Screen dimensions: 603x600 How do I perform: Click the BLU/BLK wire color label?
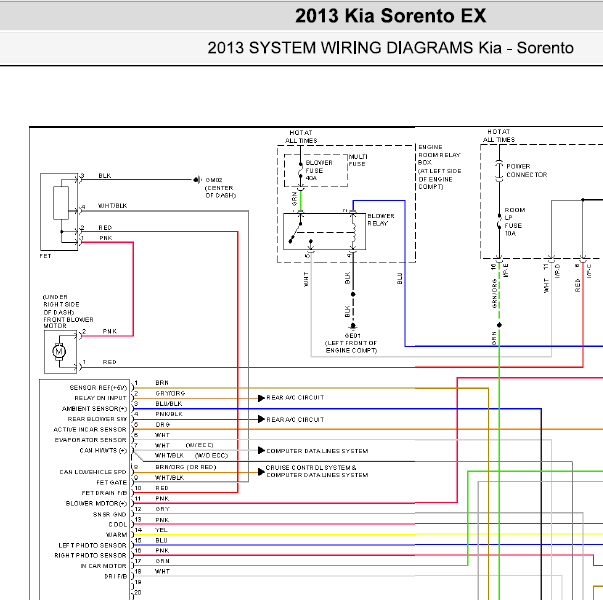(x=169, y=403)
